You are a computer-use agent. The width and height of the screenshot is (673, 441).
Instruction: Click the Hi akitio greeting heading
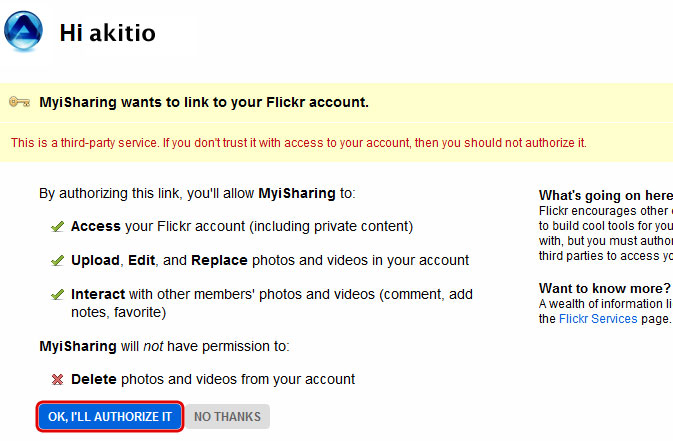(107, 32)
